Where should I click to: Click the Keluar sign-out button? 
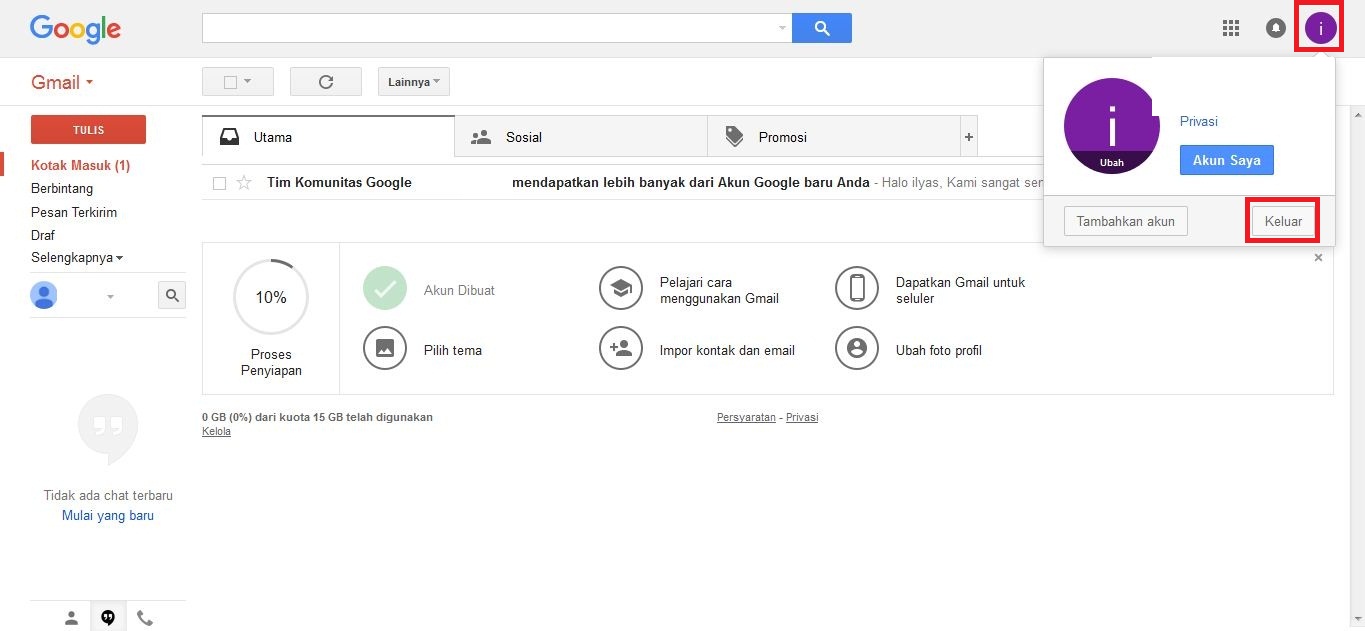pyautogui.click(x=1283, y=221)
